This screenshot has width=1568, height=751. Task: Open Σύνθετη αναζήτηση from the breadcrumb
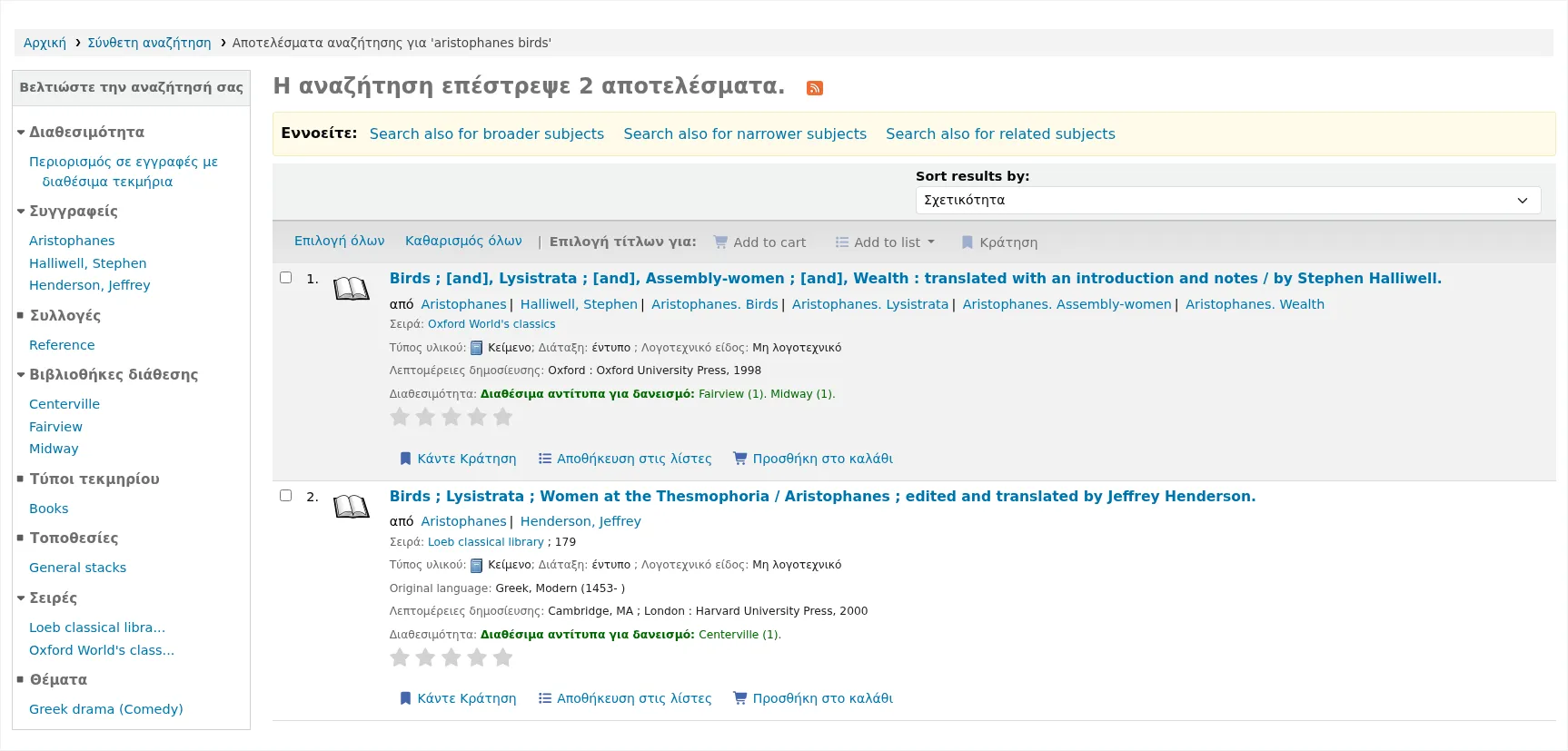point(149,43)
